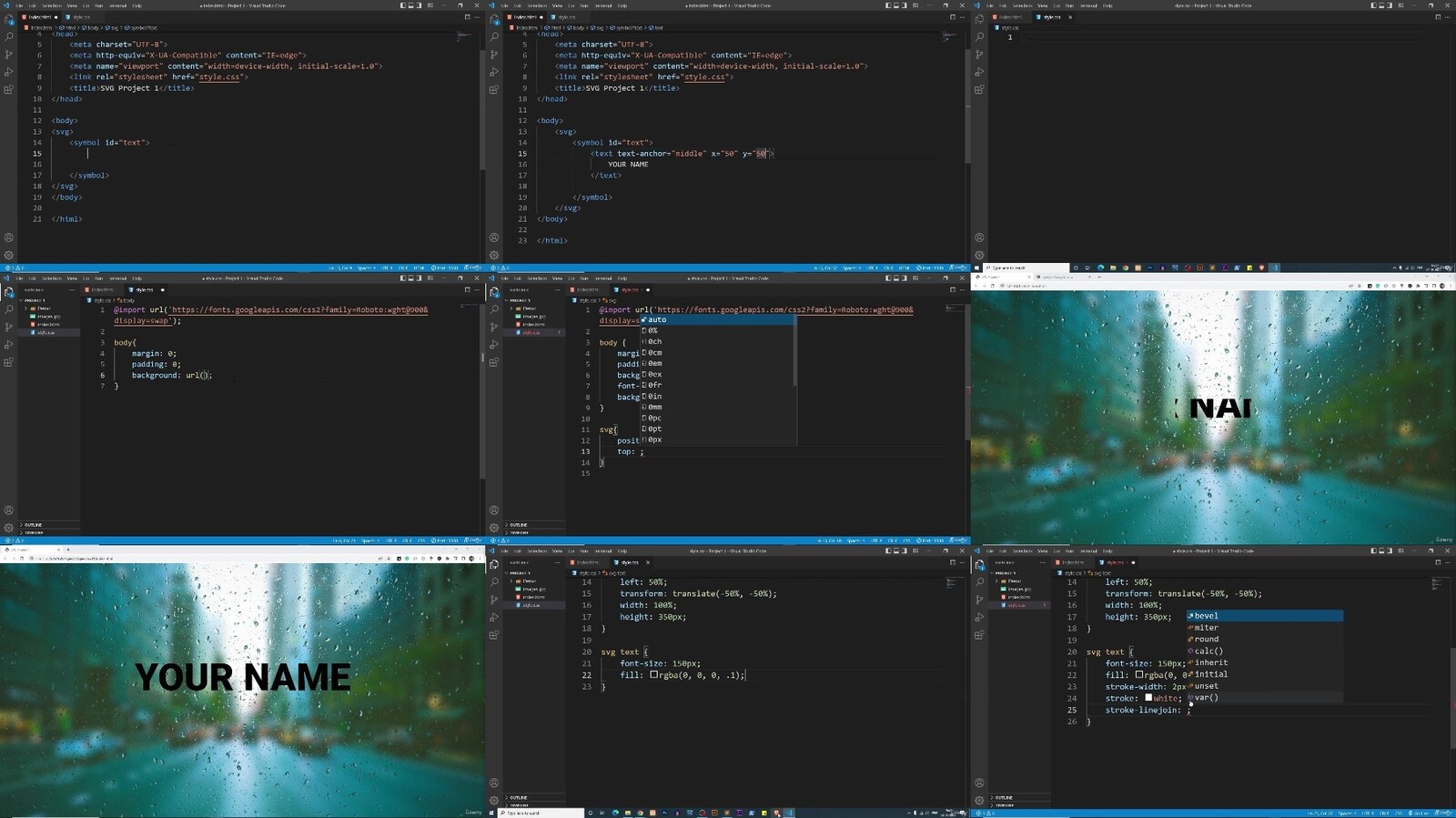Image resolution: width=1456 pixels, height=818 pixels.
Task: Collapse PROJECT 1 root beside the 'auto' suggestions editor
Action: [521, 300]
